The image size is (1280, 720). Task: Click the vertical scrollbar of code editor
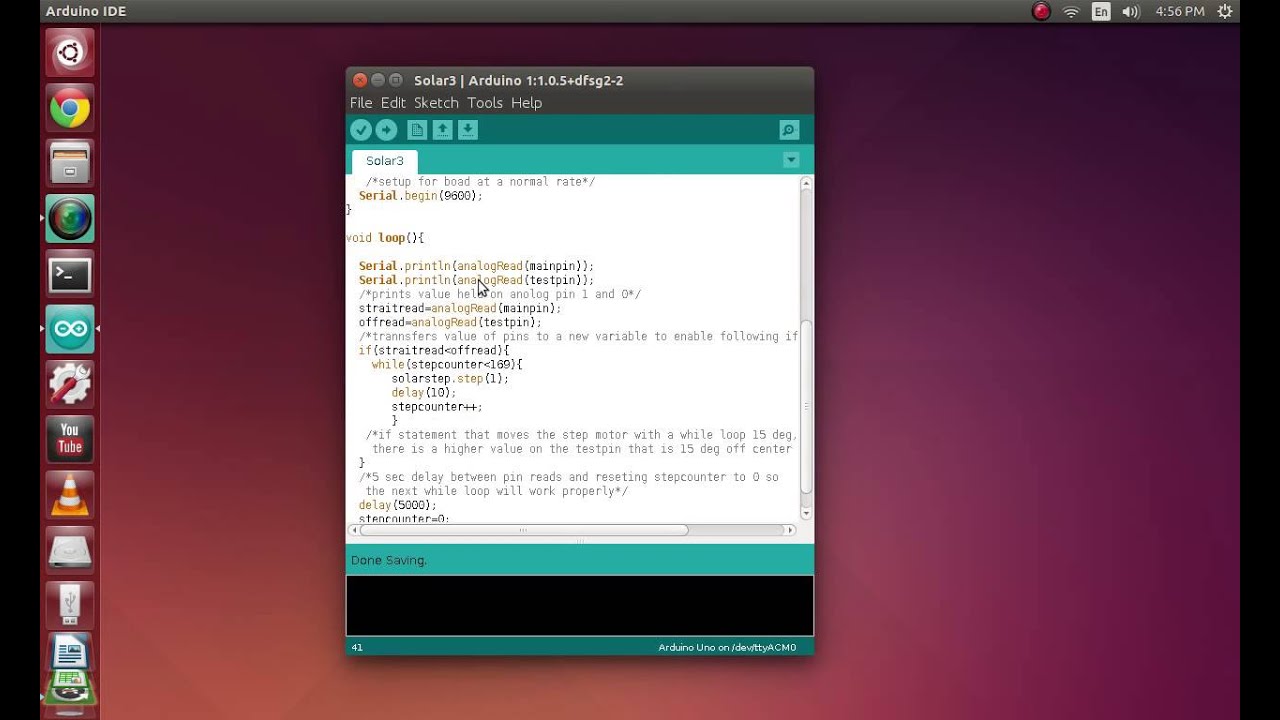point(807,408)
